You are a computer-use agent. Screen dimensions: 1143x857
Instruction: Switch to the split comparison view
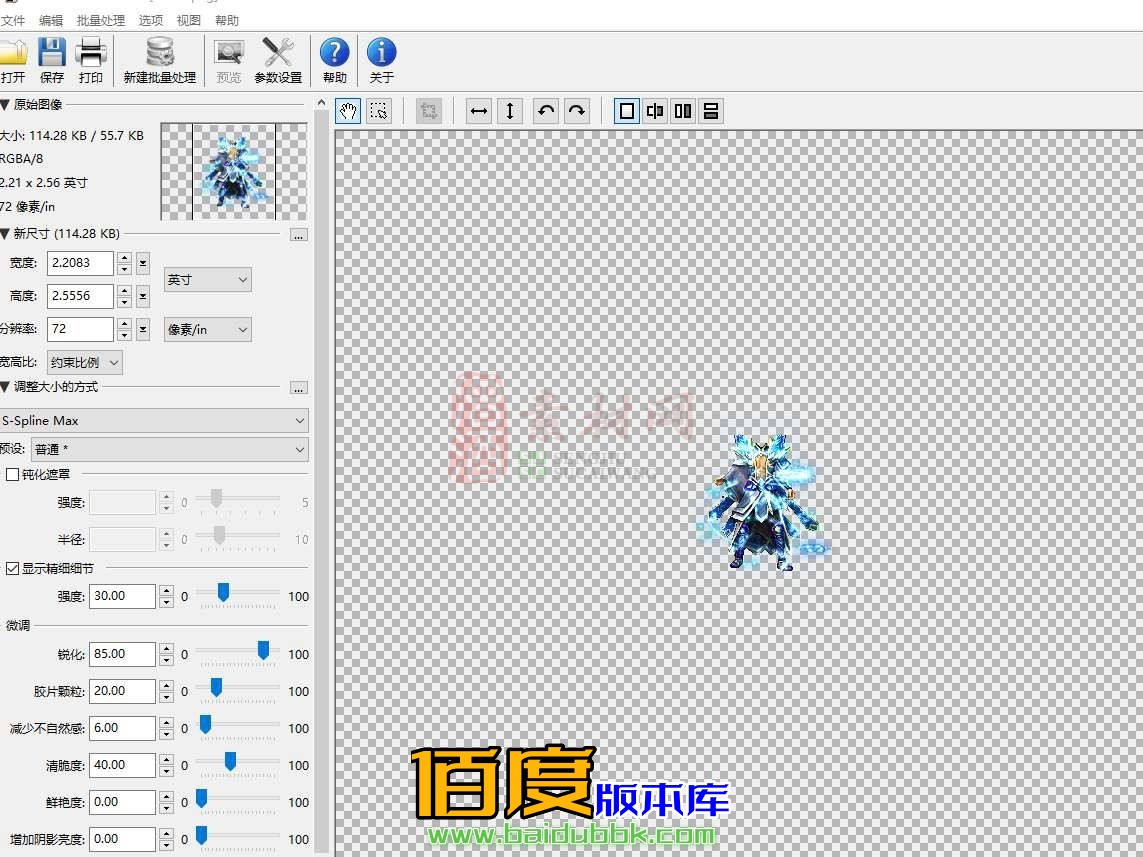[654, 110]
